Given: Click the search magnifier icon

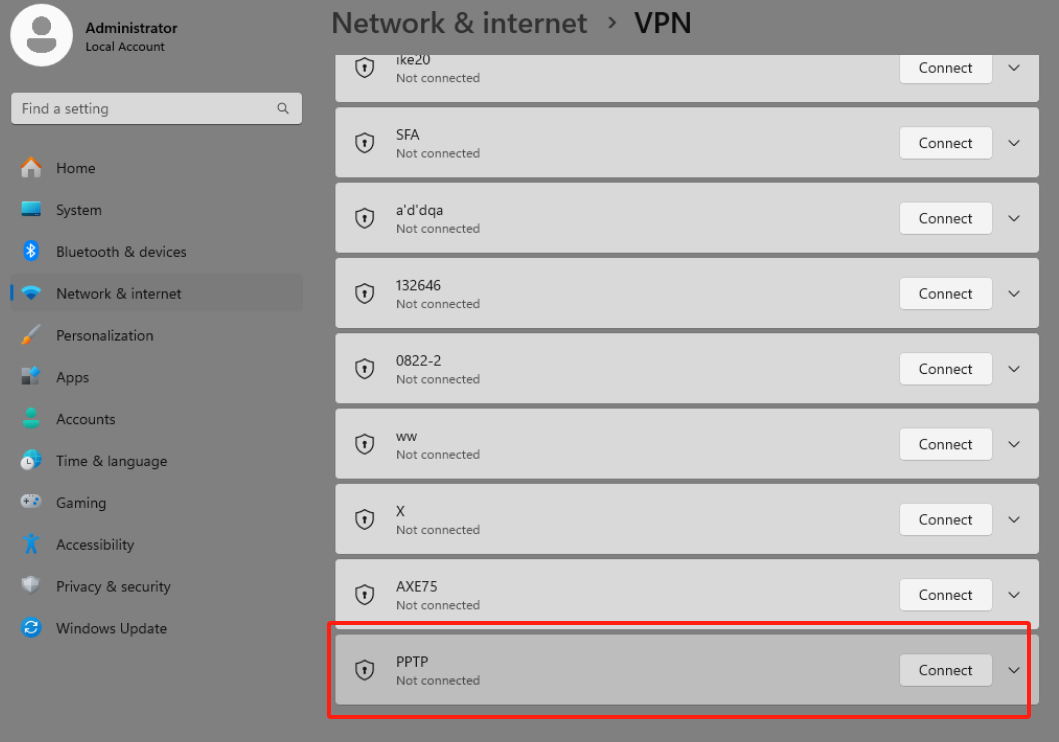Looking at the screenshot, I should pos(283,108).
